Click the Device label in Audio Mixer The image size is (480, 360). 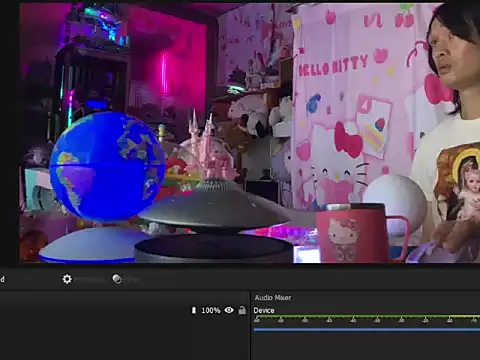(x=264, y=310)
